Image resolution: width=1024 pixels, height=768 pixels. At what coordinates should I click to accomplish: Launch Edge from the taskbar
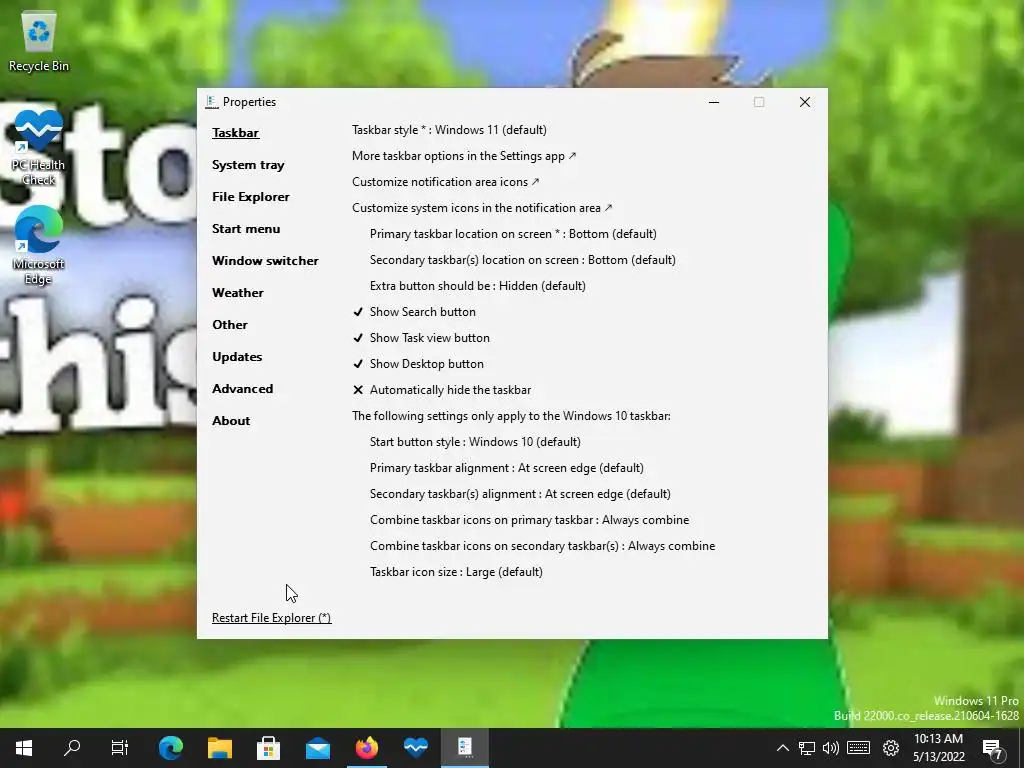[x=170, y=748]
